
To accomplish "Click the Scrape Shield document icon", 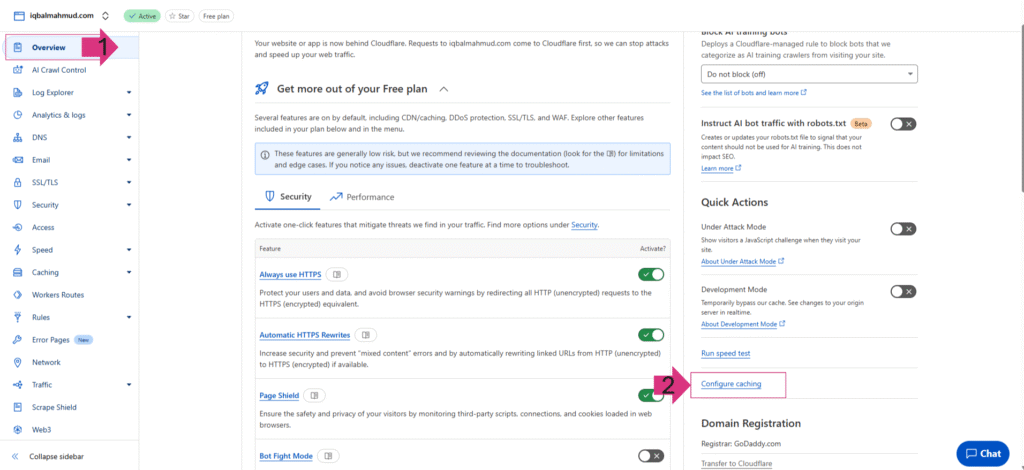I will [18, 407].
